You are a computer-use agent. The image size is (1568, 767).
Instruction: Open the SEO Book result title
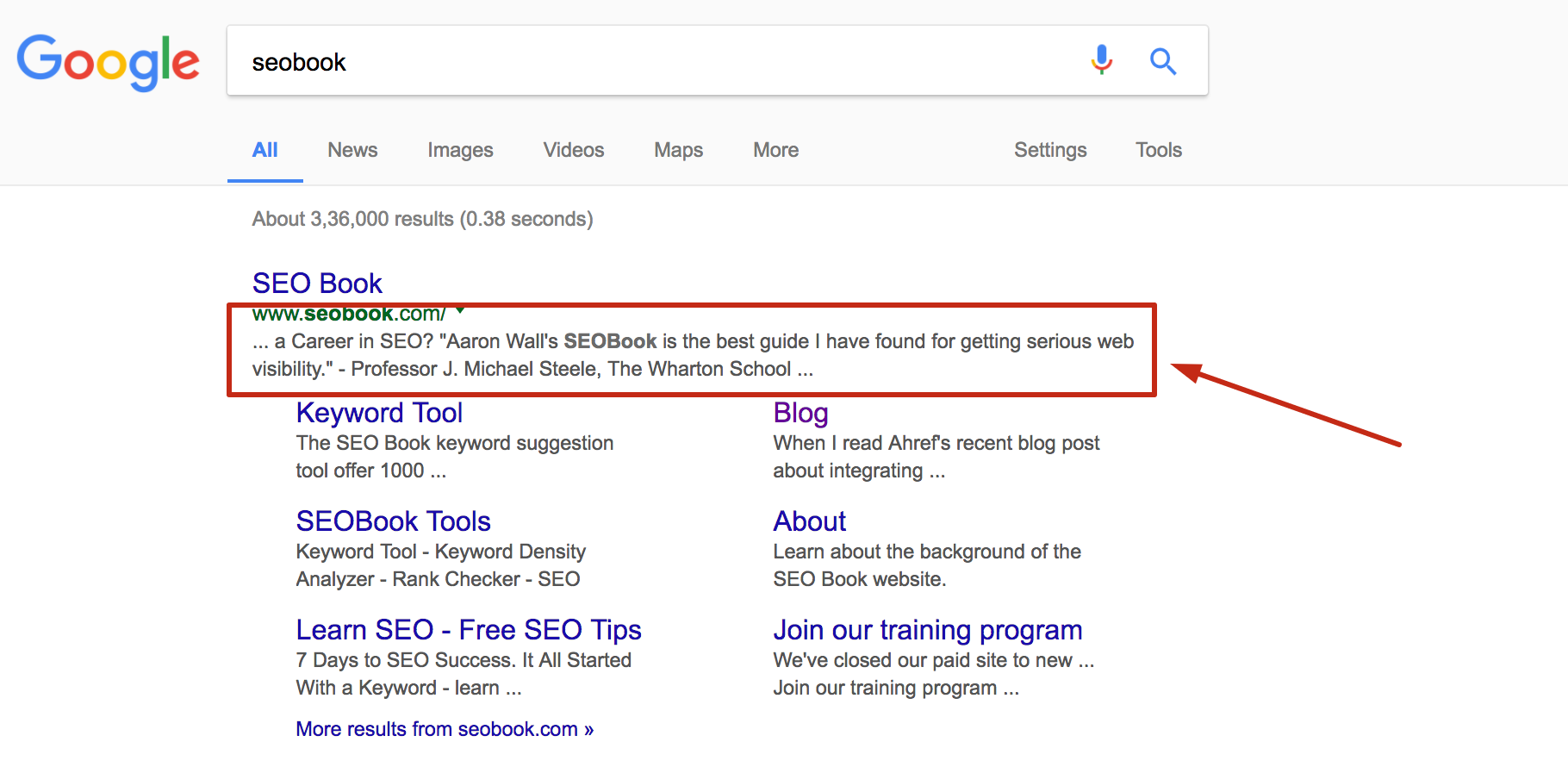coord(317,283)
